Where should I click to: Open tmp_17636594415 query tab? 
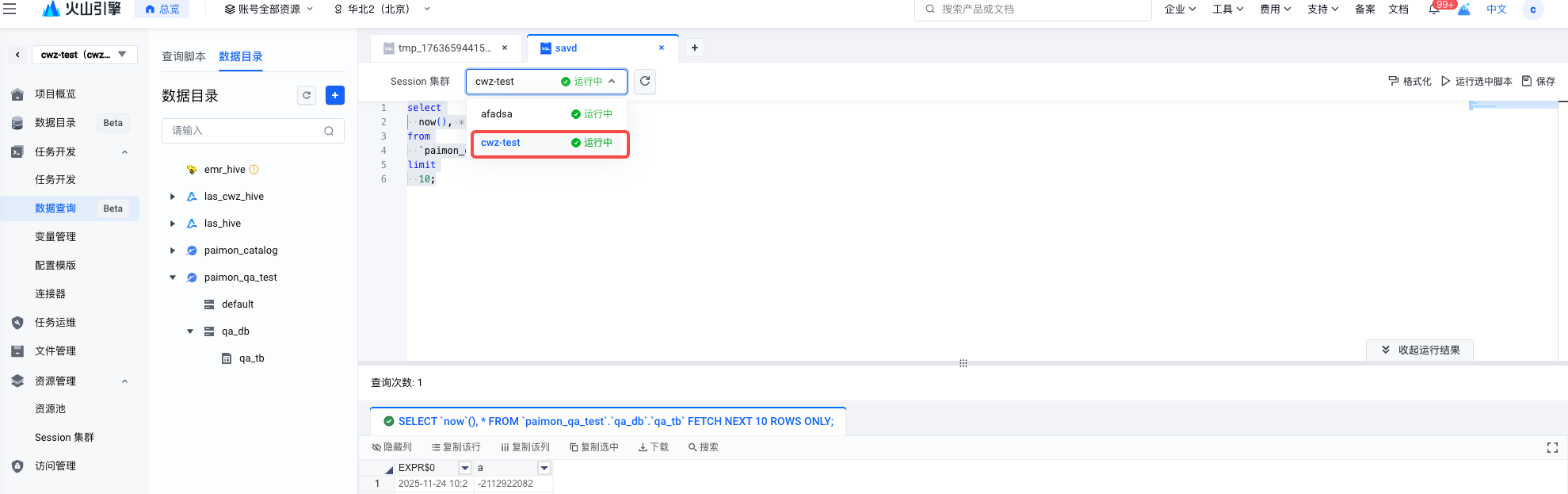tap(446, 48)
